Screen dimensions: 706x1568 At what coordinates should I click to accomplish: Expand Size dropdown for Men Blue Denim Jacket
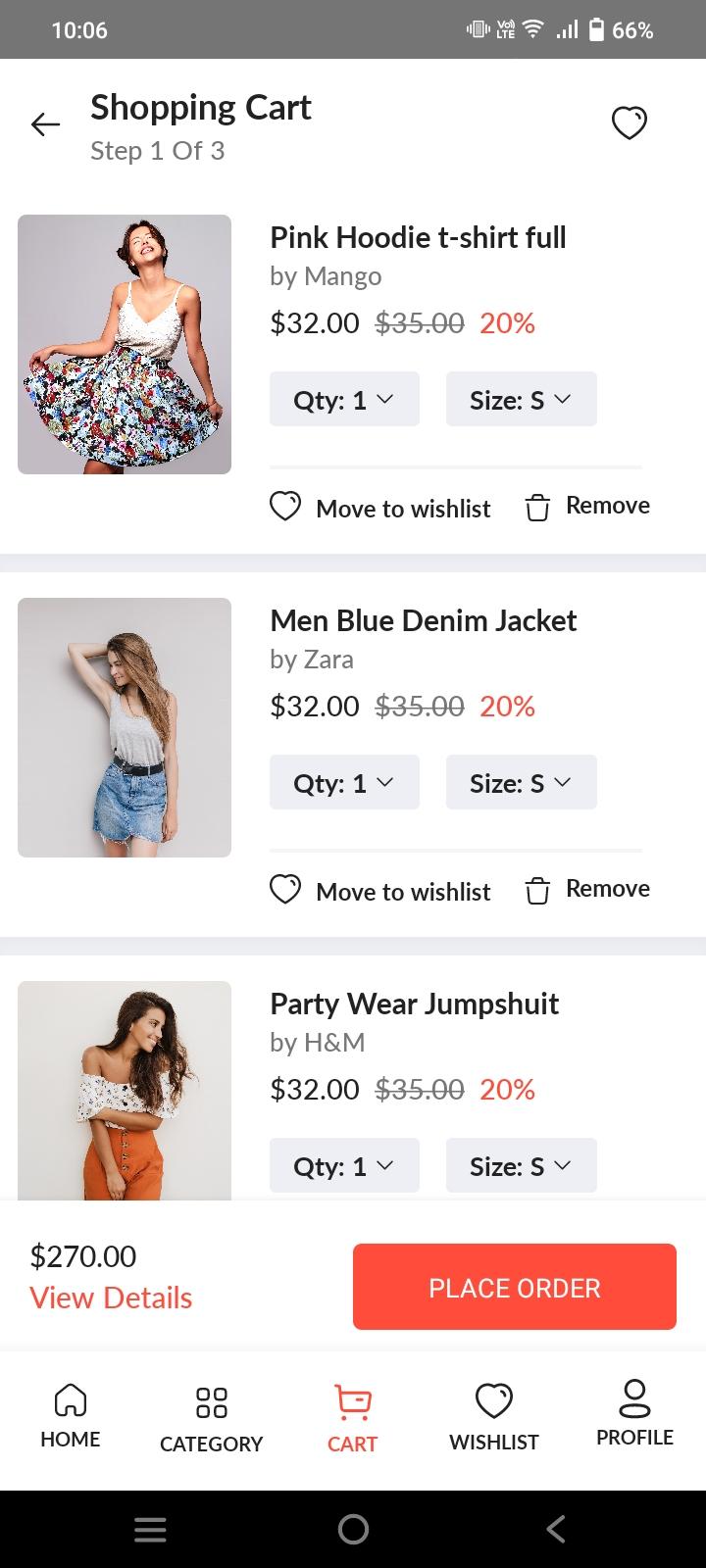pyautogui.click(x=521, y=782)
